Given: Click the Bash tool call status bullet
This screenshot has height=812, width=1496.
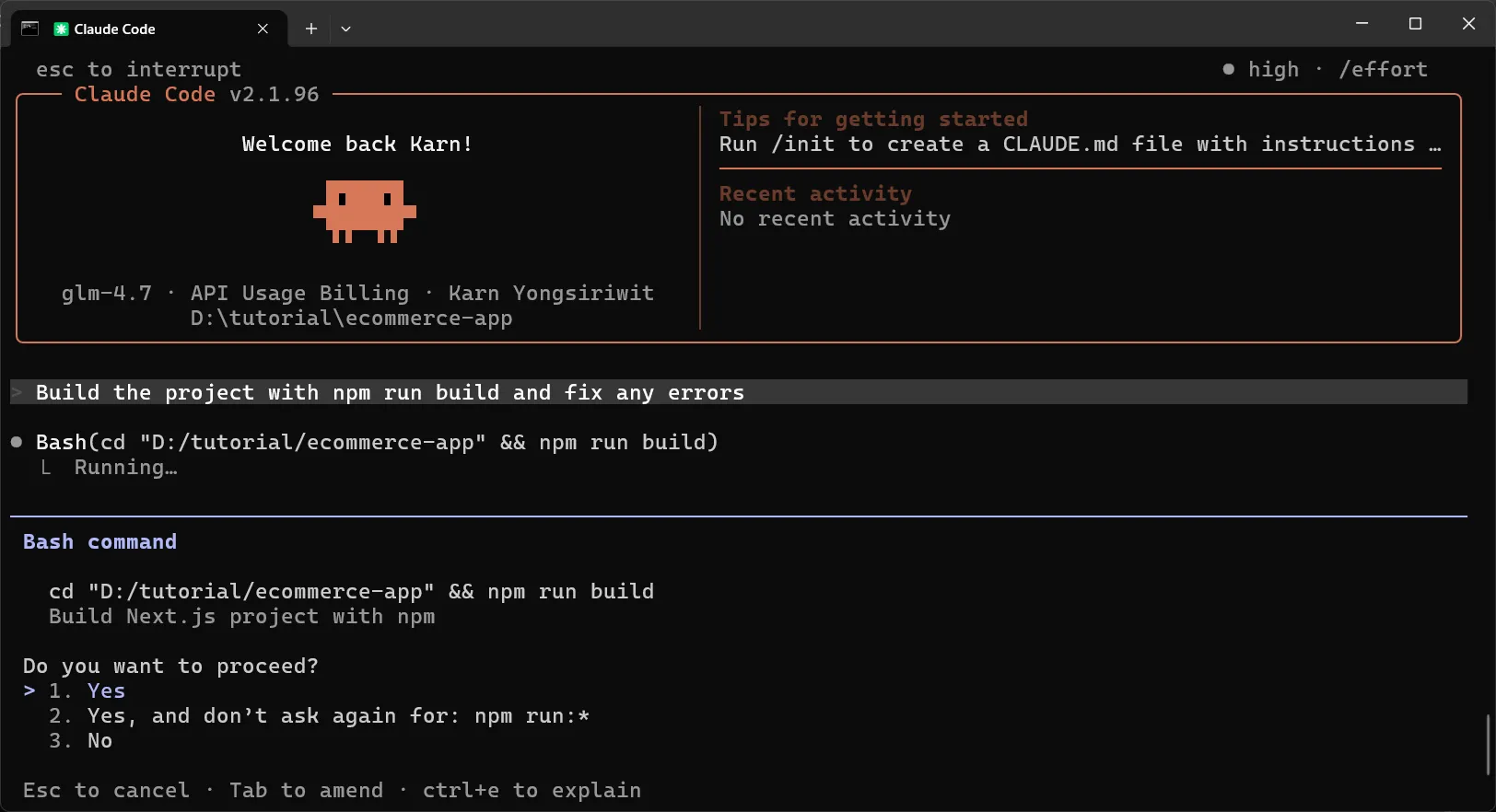Looking at the screenshot, I should pos(17,442).
